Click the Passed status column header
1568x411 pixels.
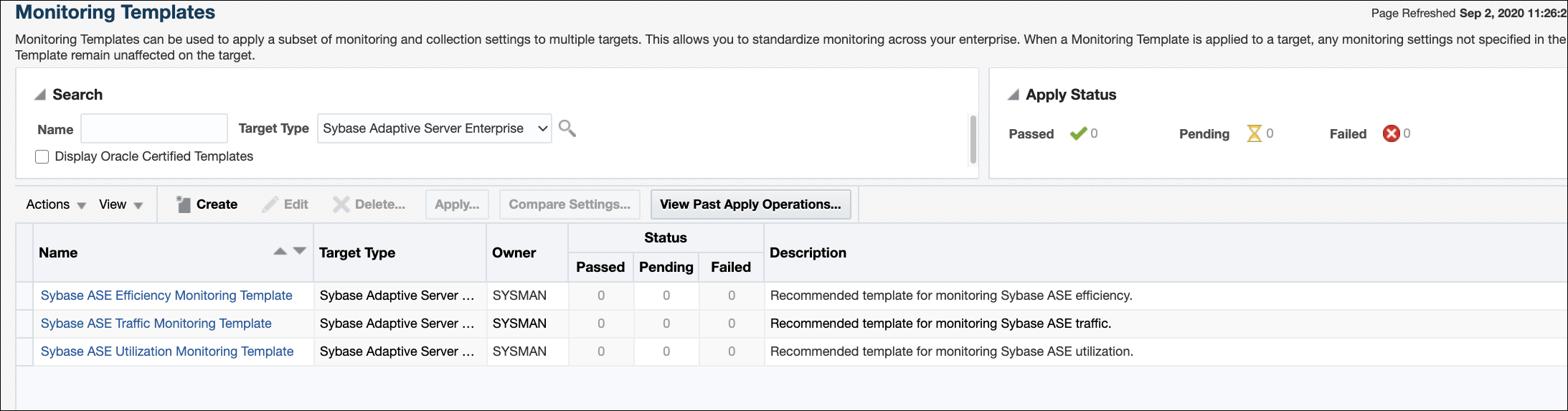(x=600, y=267)
